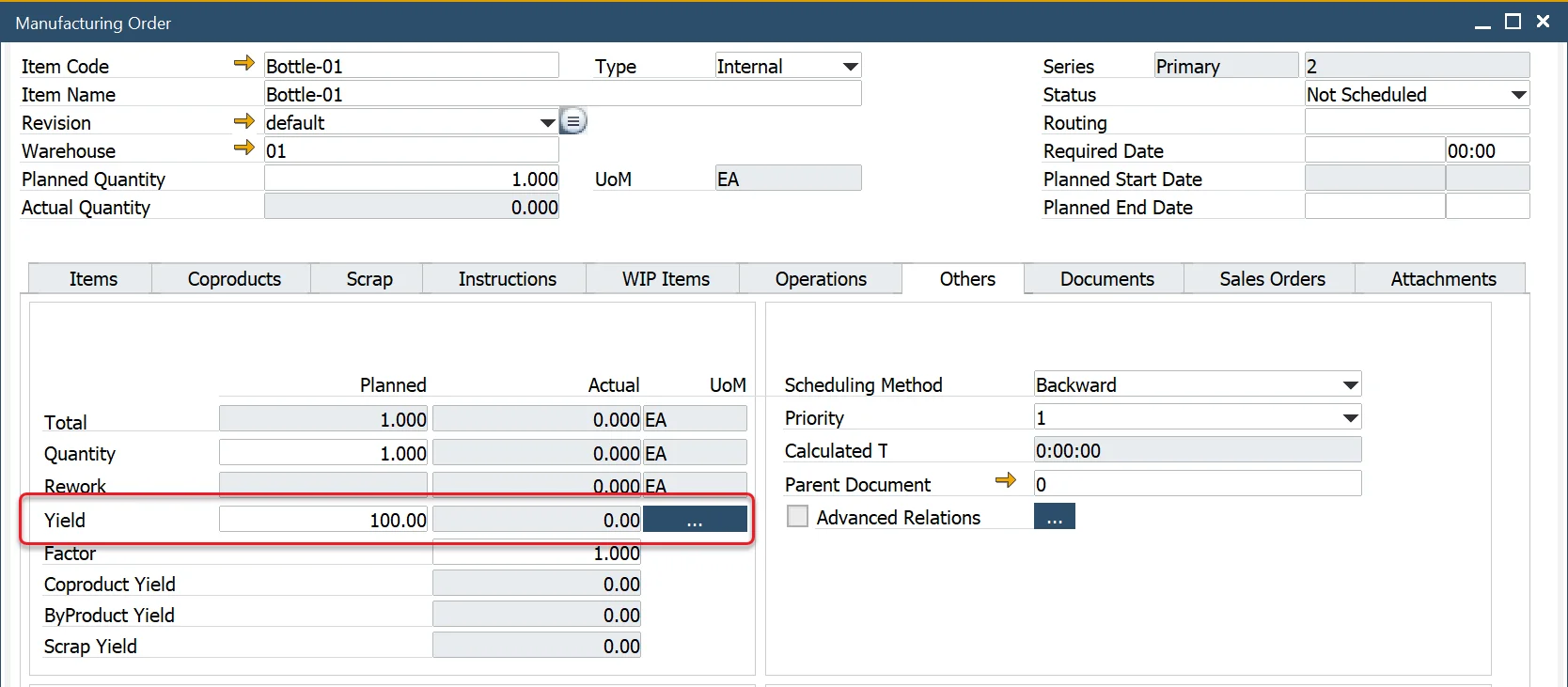1568x687 pixels.
Task: Select the Coproducts tab
Action: (234, 279)
